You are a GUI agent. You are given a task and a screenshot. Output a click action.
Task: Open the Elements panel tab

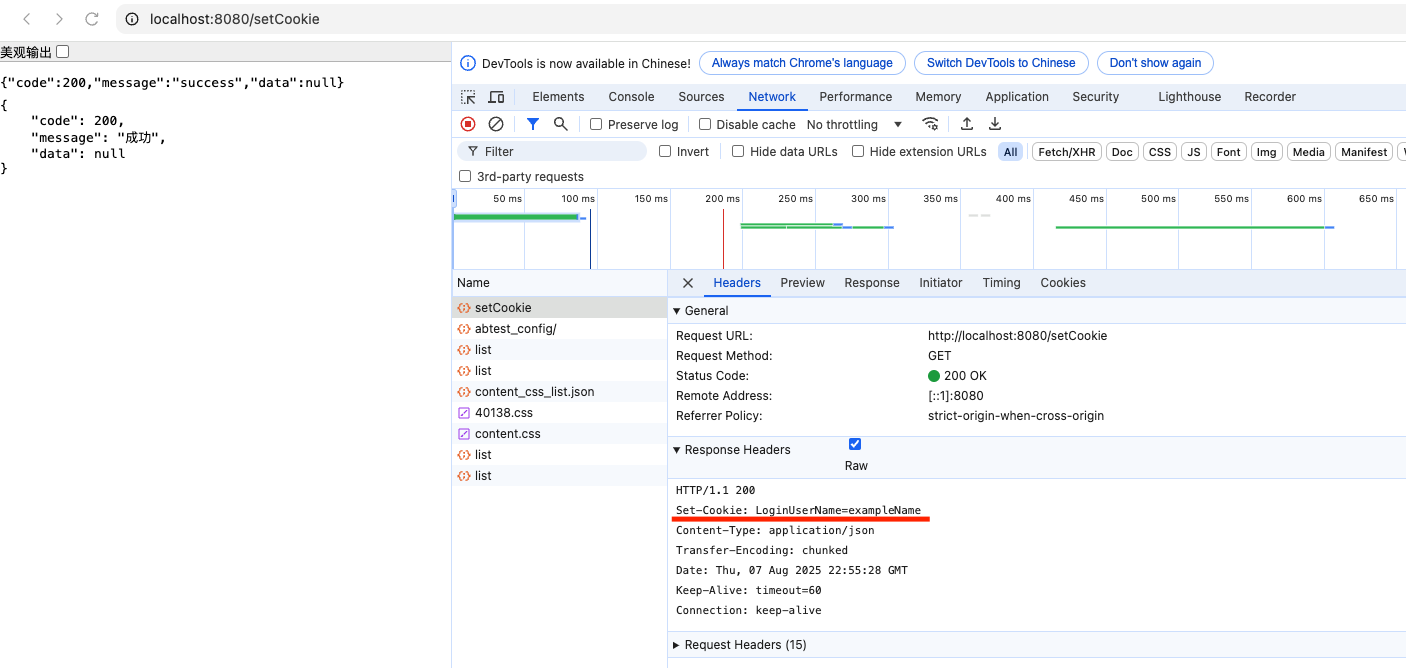(558, 97)
